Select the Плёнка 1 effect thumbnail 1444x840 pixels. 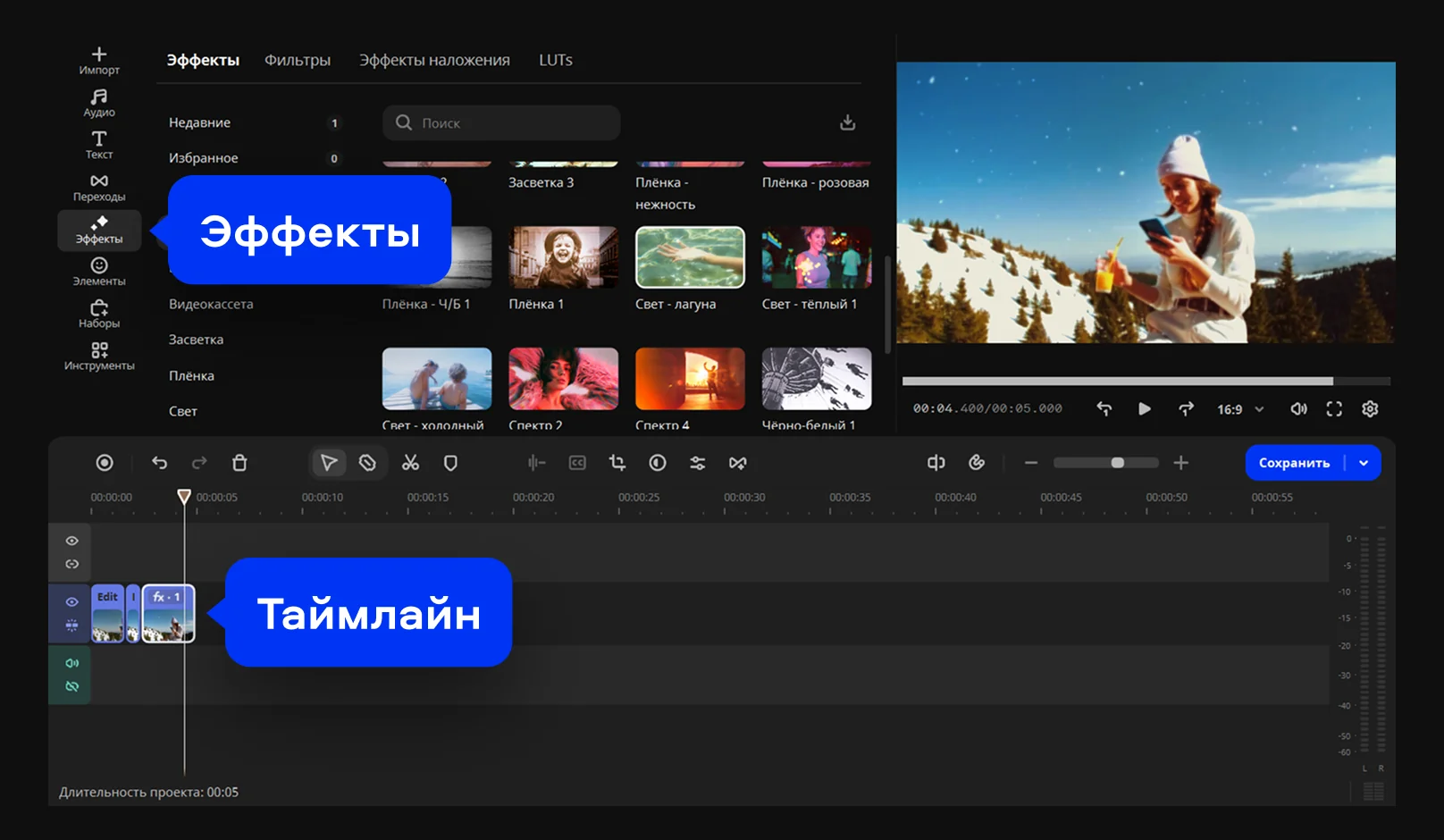tap(563, 257)
